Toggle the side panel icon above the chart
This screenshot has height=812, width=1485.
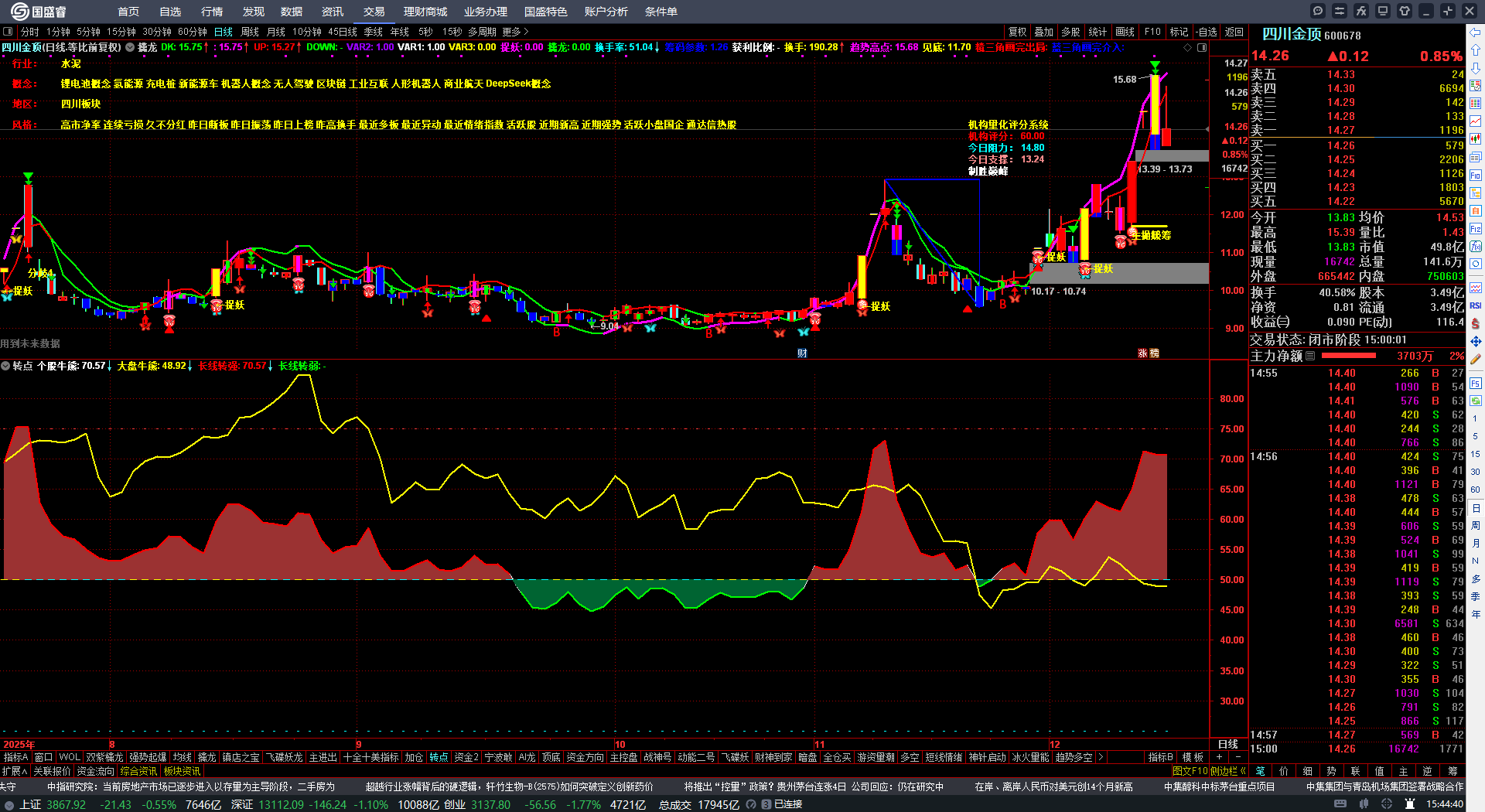pos(1202,47)
